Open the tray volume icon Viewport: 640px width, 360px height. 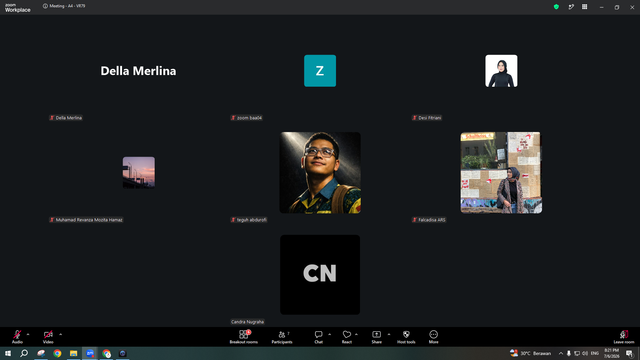[585, 353]
